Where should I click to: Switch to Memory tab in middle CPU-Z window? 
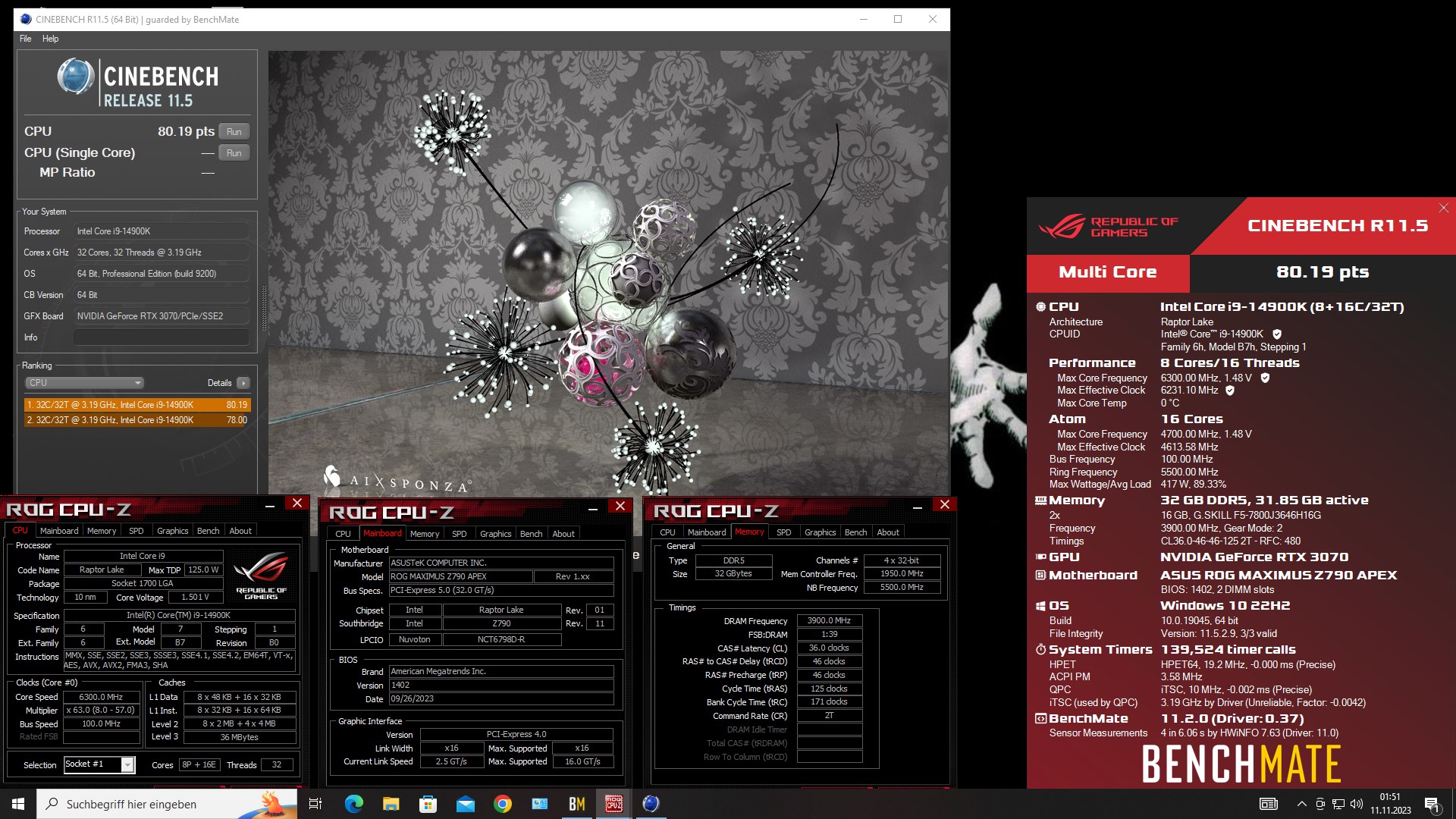pos(425,534)
